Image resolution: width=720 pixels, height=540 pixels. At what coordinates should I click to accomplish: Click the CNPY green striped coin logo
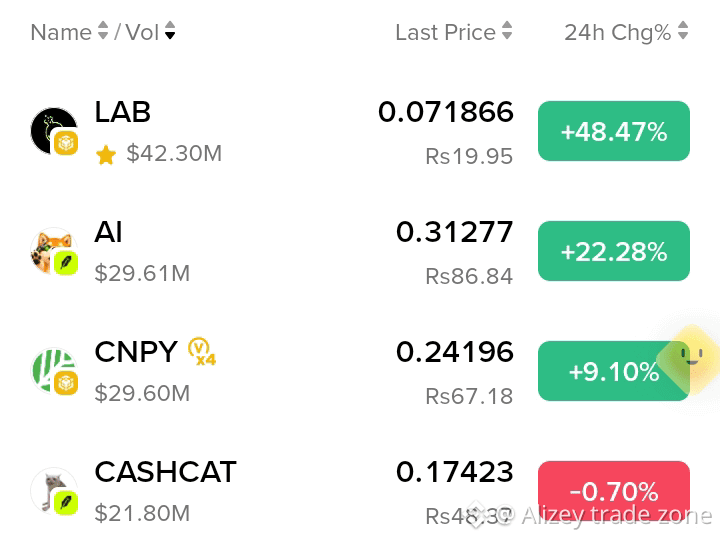click(54, 371)
